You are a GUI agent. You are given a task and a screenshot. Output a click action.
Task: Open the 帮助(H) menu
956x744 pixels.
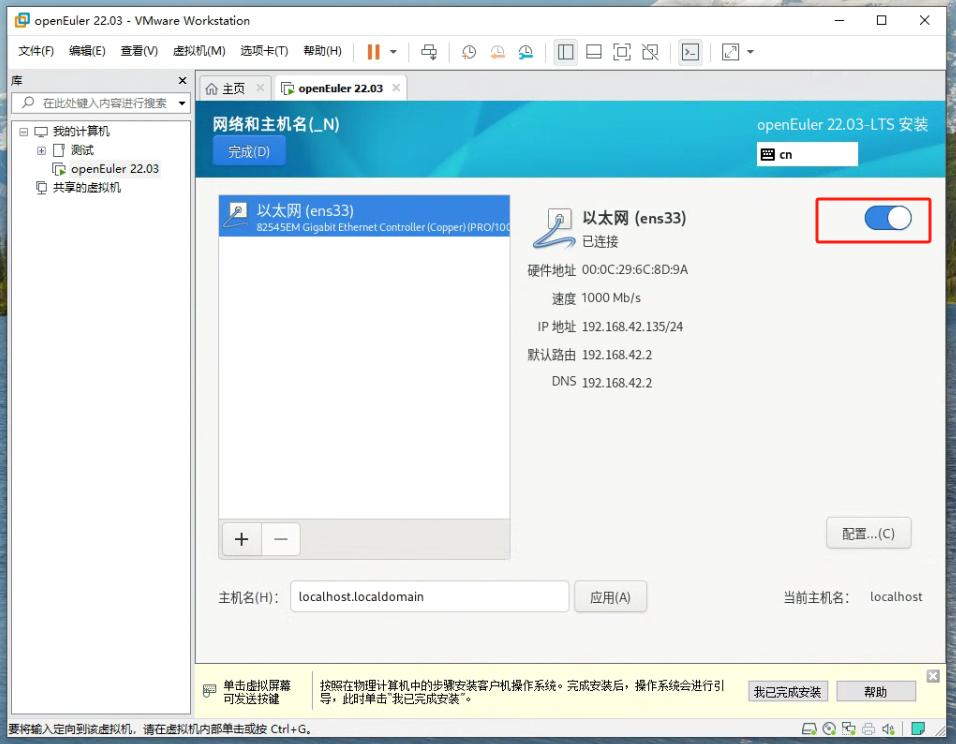pyautogui.click(x=323, y=51)
